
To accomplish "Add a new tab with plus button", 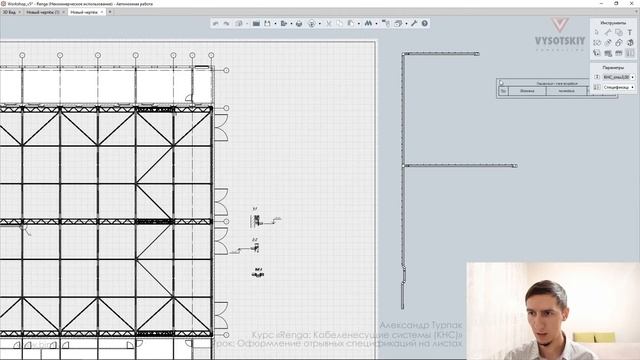I will [110, 12].
